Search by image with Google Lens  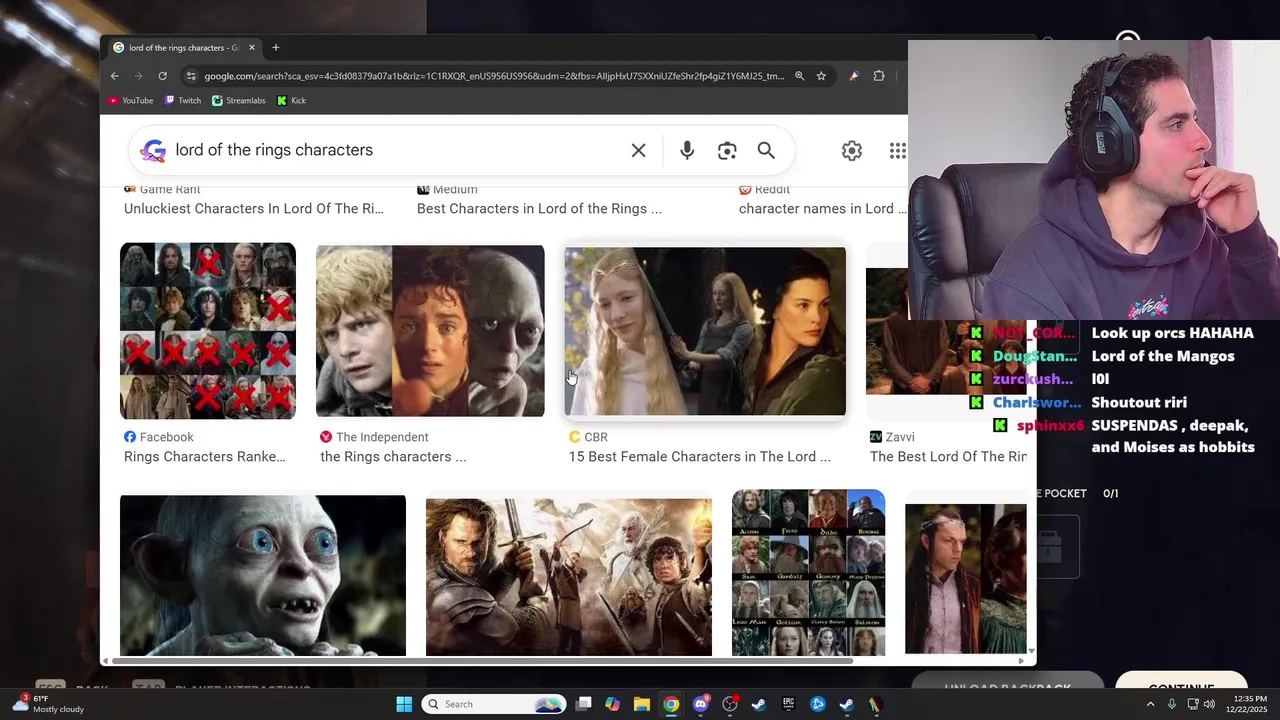click(727, 150)
